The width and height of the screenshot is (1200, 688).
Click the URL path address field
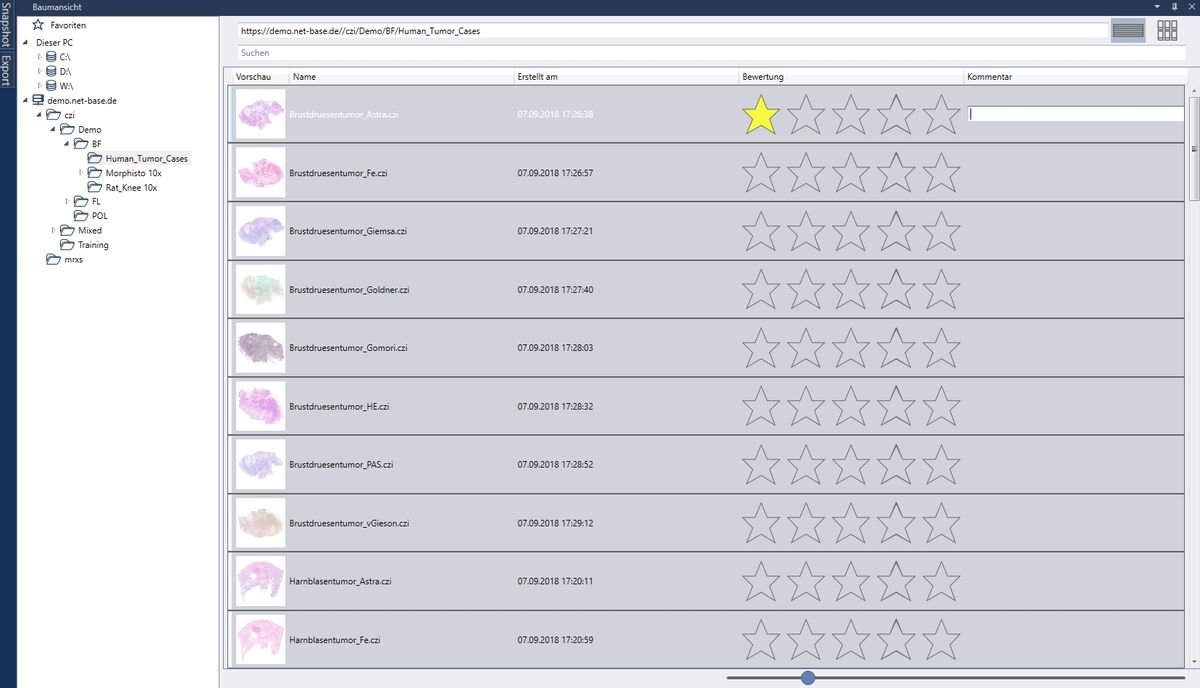pyautogui.click(x=672, y=31)
